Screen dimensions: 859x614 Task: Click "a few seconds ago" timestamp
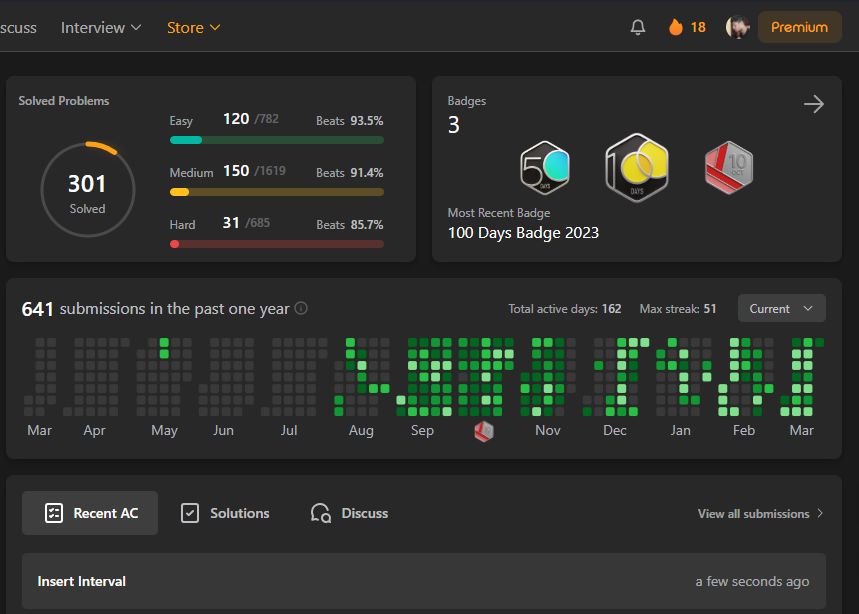(x=752, y=581)
